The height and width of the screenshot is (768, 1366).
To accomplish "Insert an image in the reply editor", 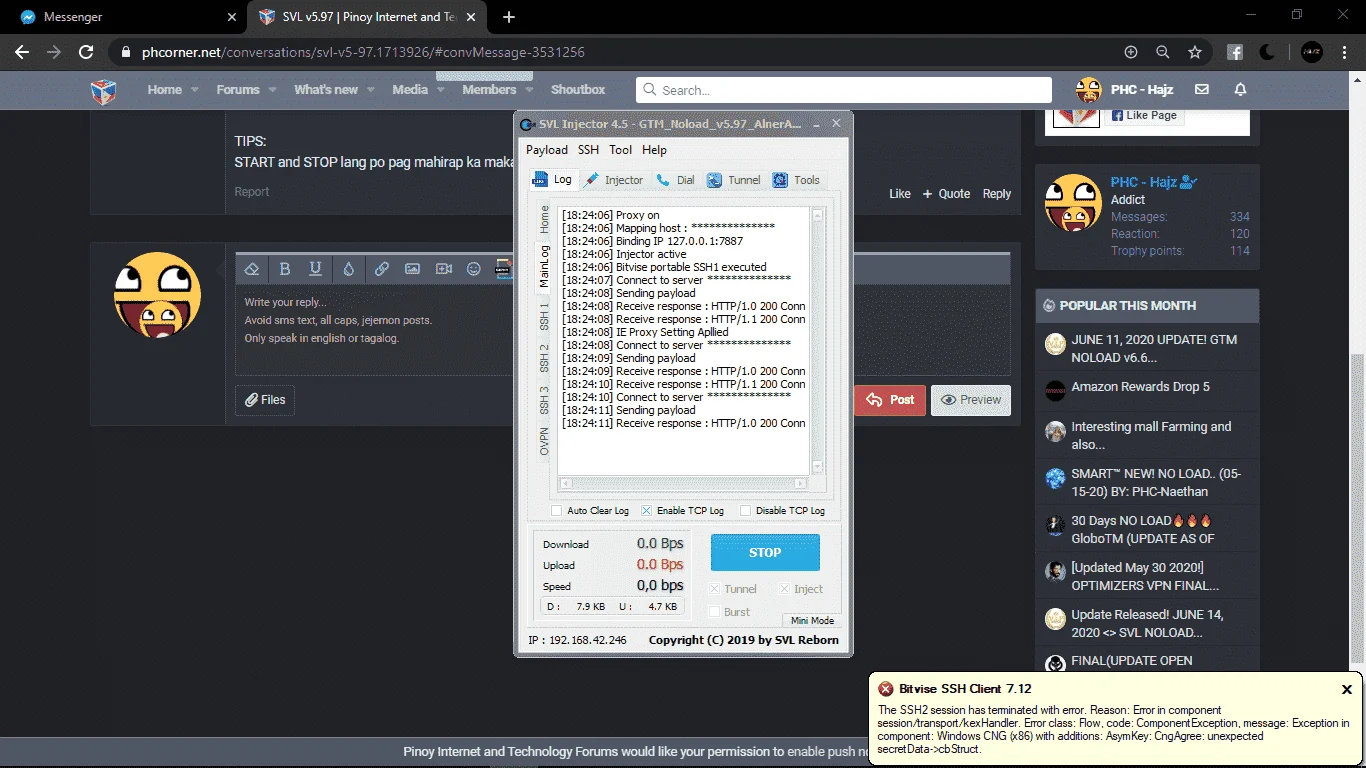I will tap(412, 269).
